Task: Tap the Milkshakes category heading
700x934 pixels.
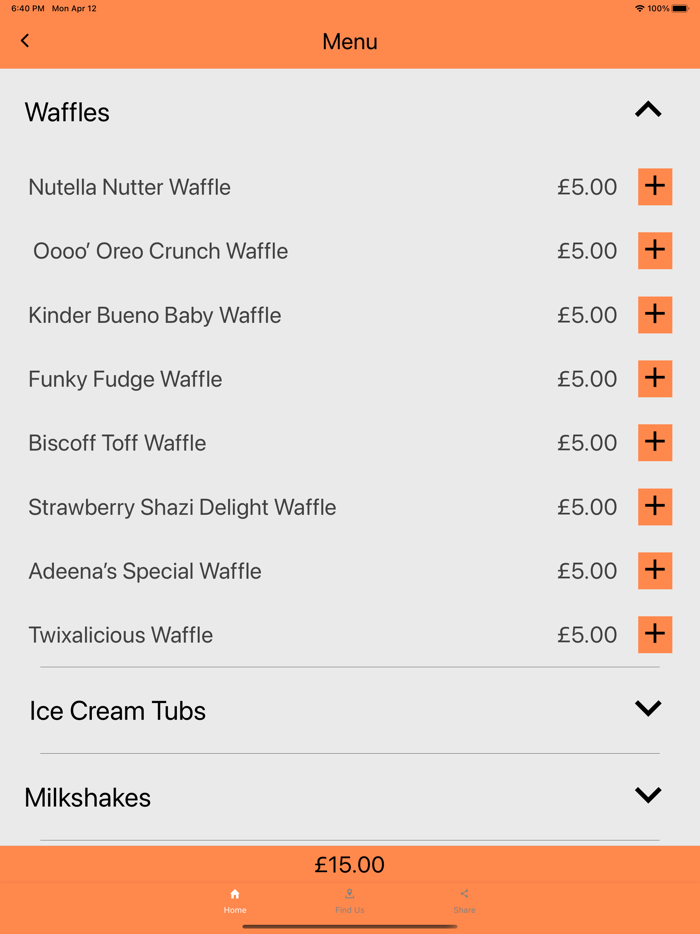Action: [x=88, y=798]
